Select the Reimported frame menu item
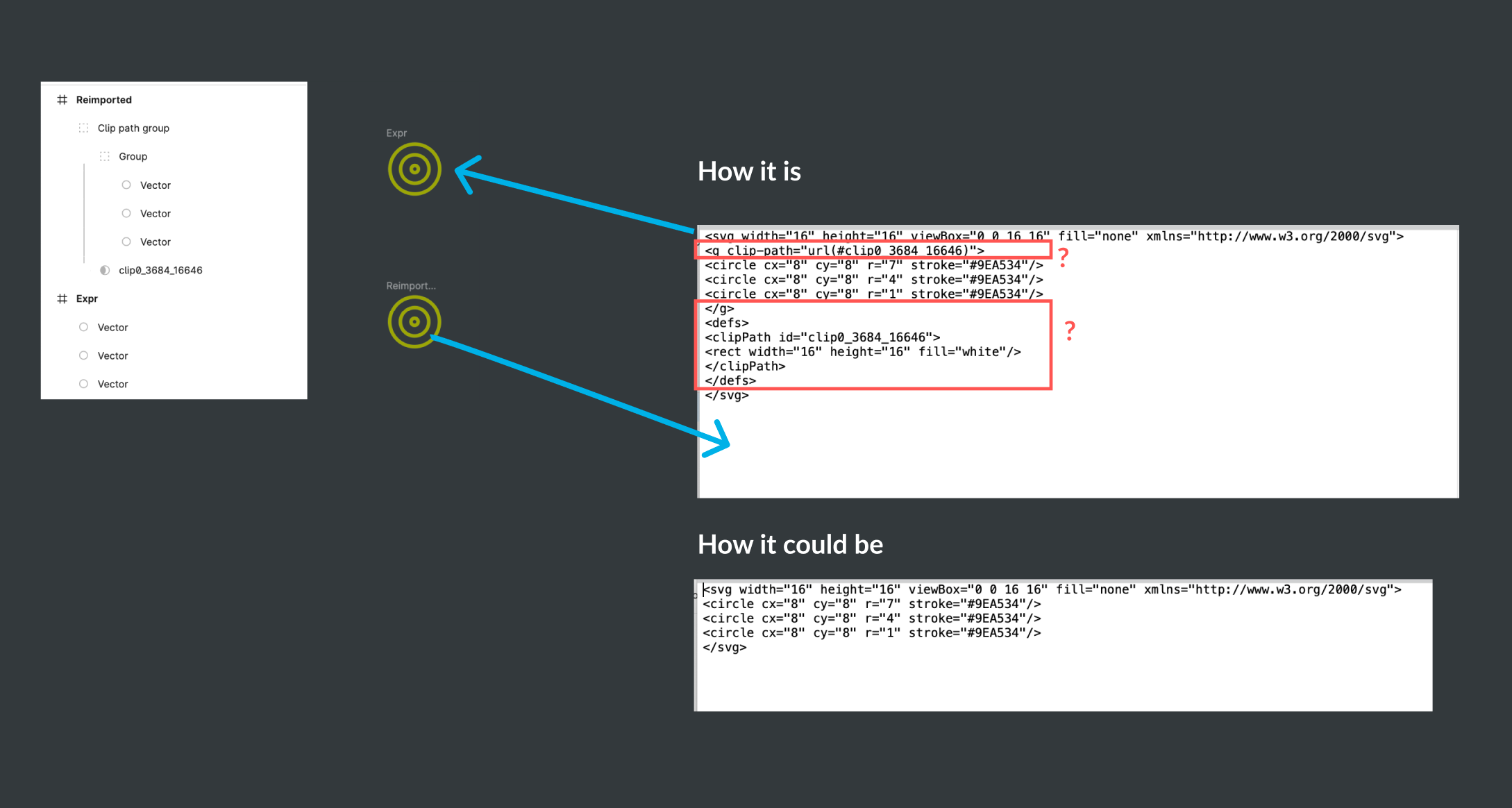1512x808 pixels. click(108, 98)
